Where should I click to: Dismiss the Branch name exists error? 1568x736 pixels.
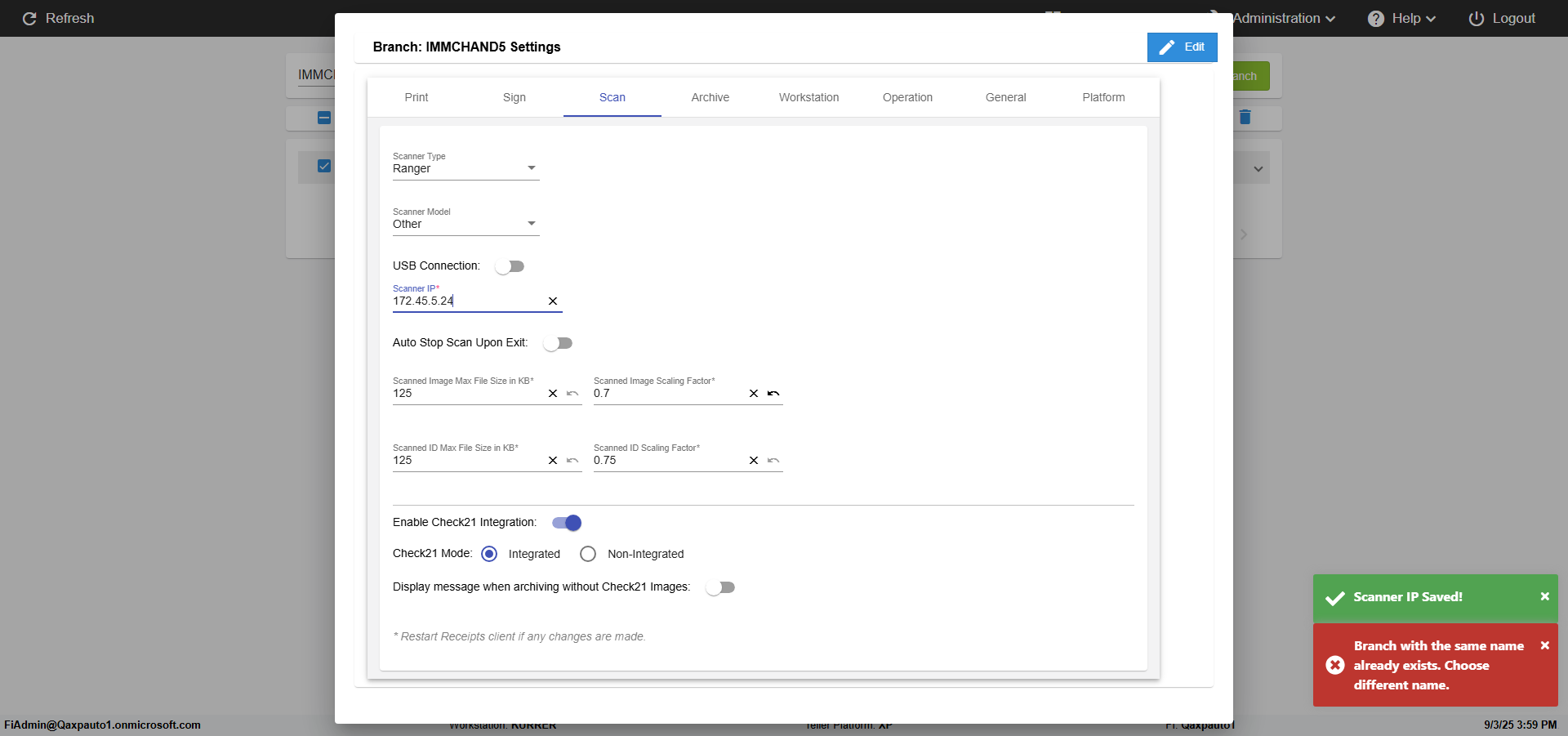[x=1544, y=645]
